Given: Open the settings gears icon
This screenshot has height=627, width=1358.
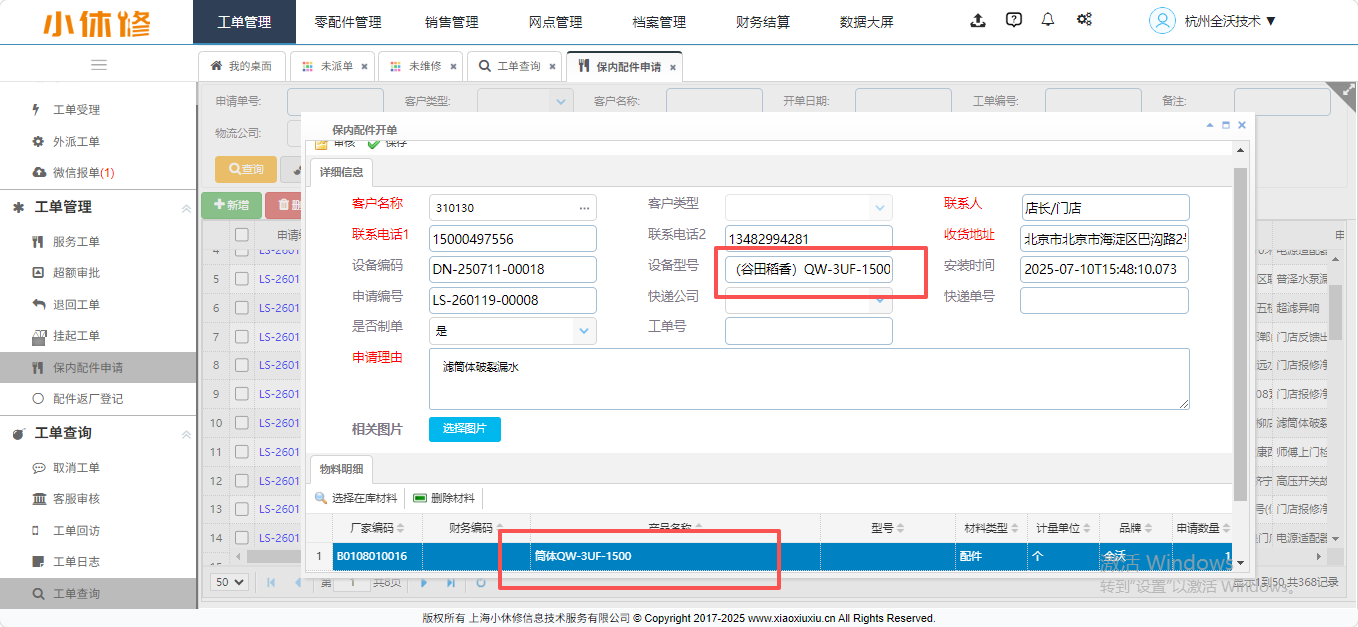Looking at the screenshot, I should coord(1084,20).
